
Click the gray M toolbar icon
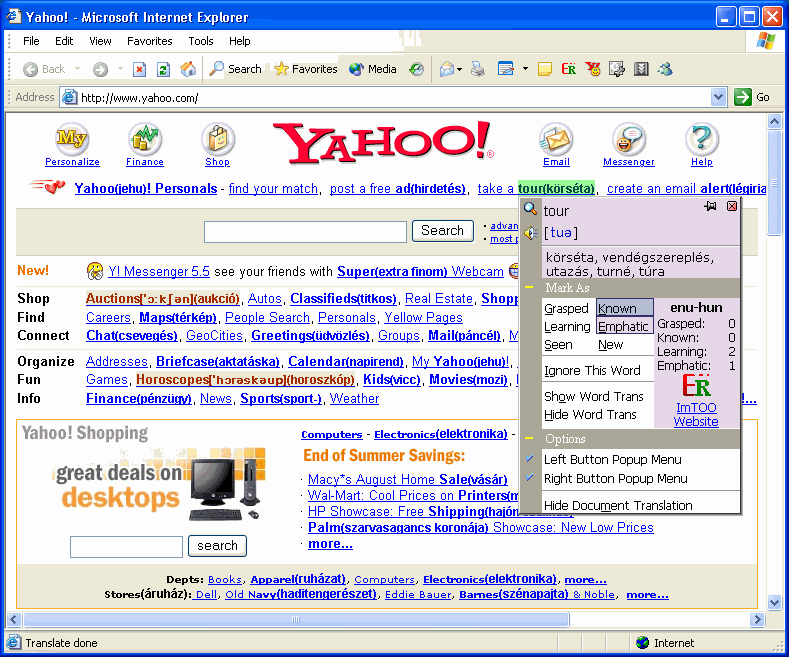[641, 69]
